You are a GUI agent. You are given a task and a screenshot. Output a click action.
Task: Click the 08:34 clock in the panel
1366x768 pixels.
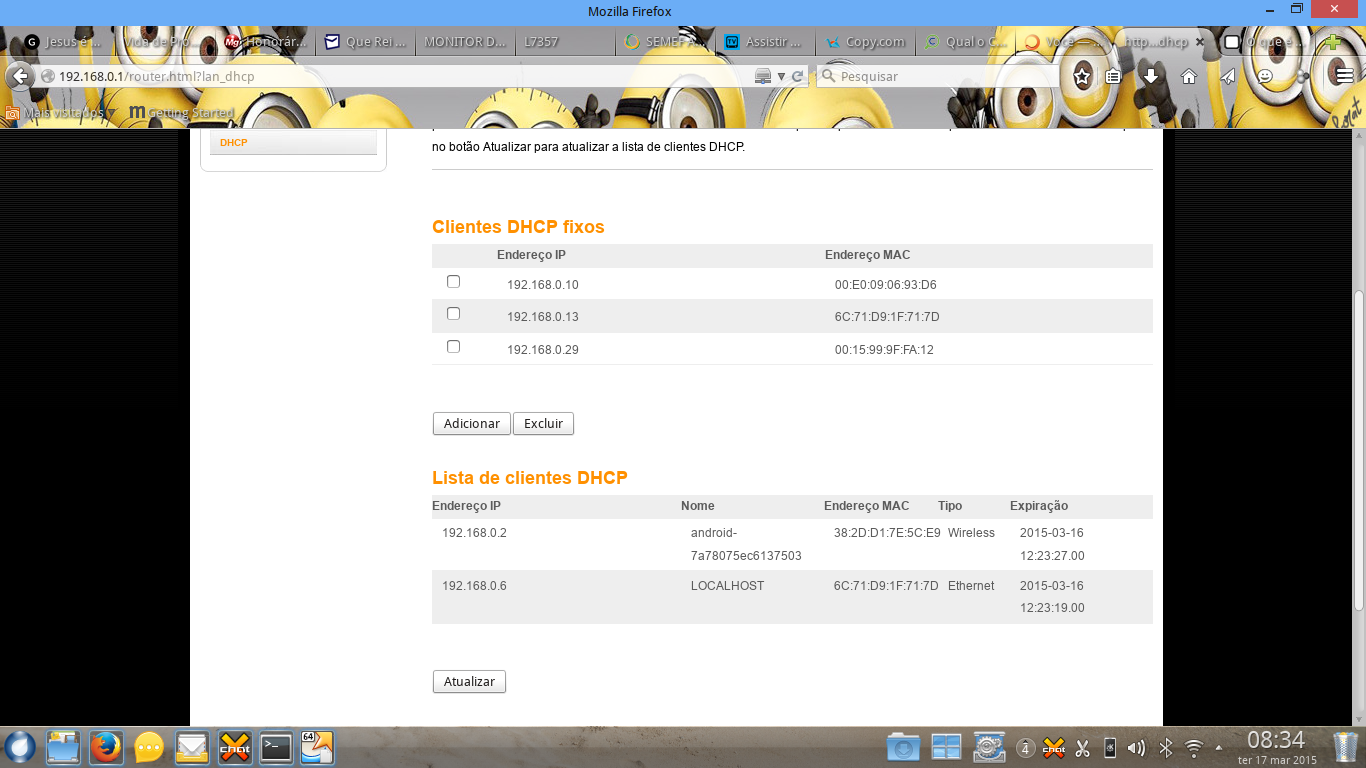[x=1276, y=741]
